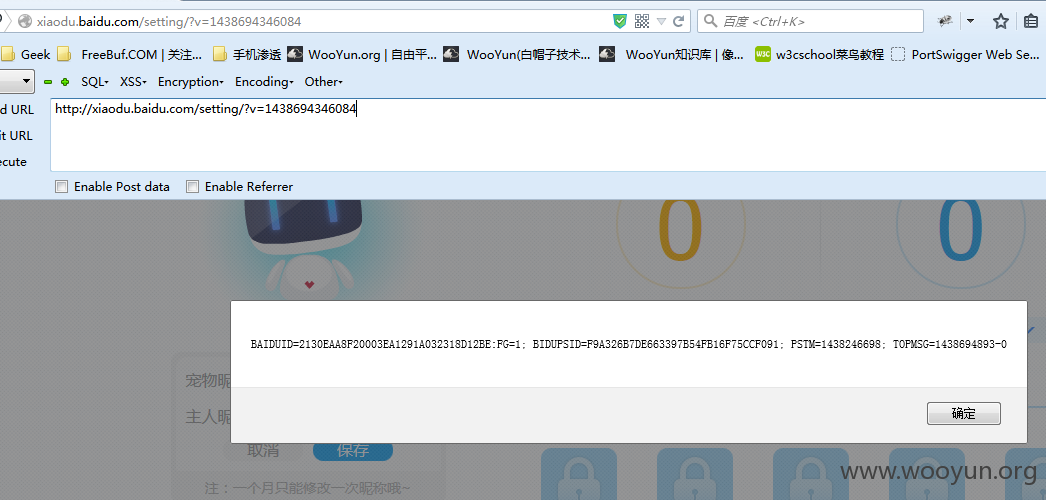Confirm the alert with 确定 button

[x=963, y=413]
